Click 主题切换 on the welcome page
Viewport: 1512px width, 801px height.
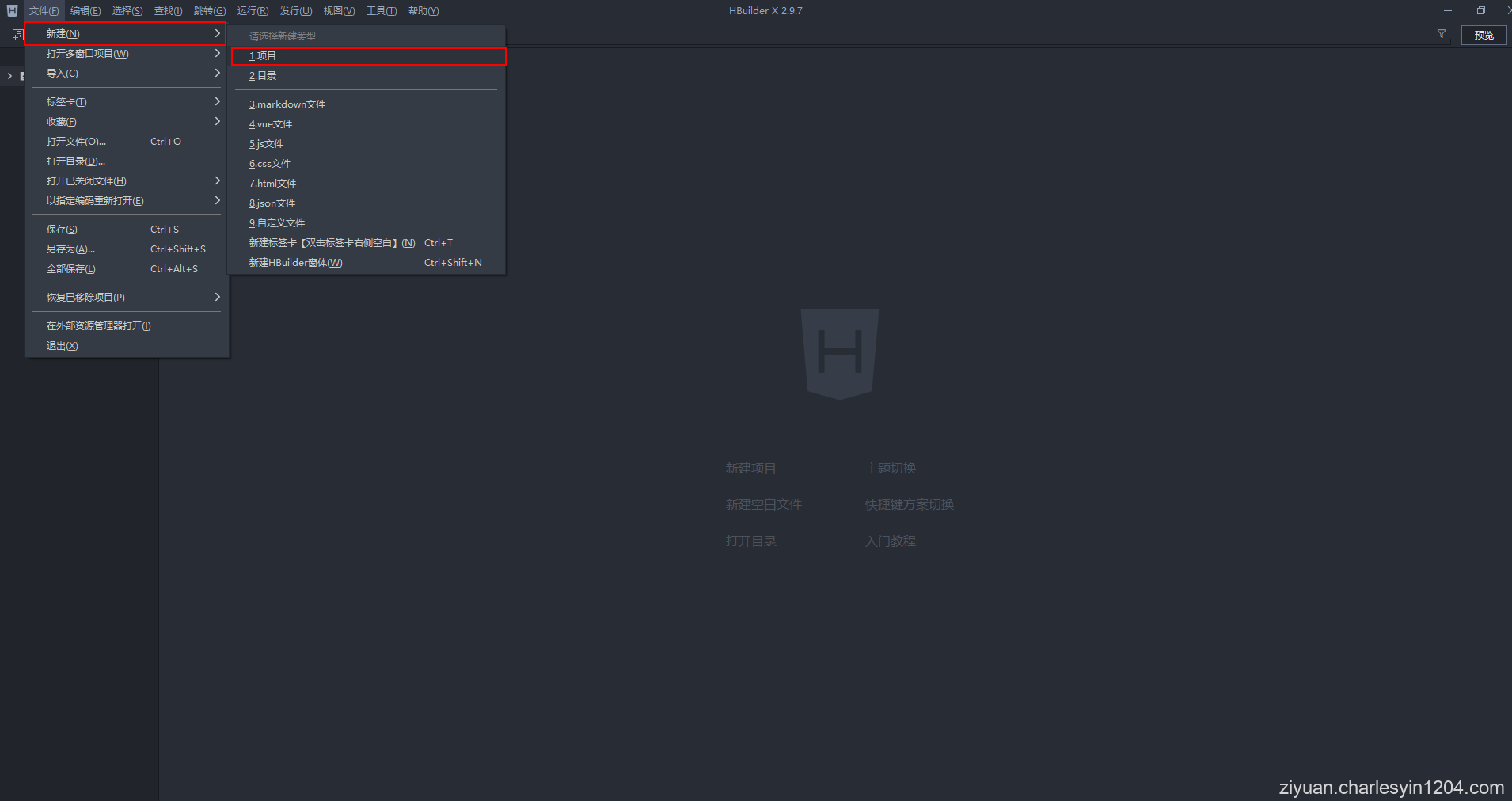(890, 468)
